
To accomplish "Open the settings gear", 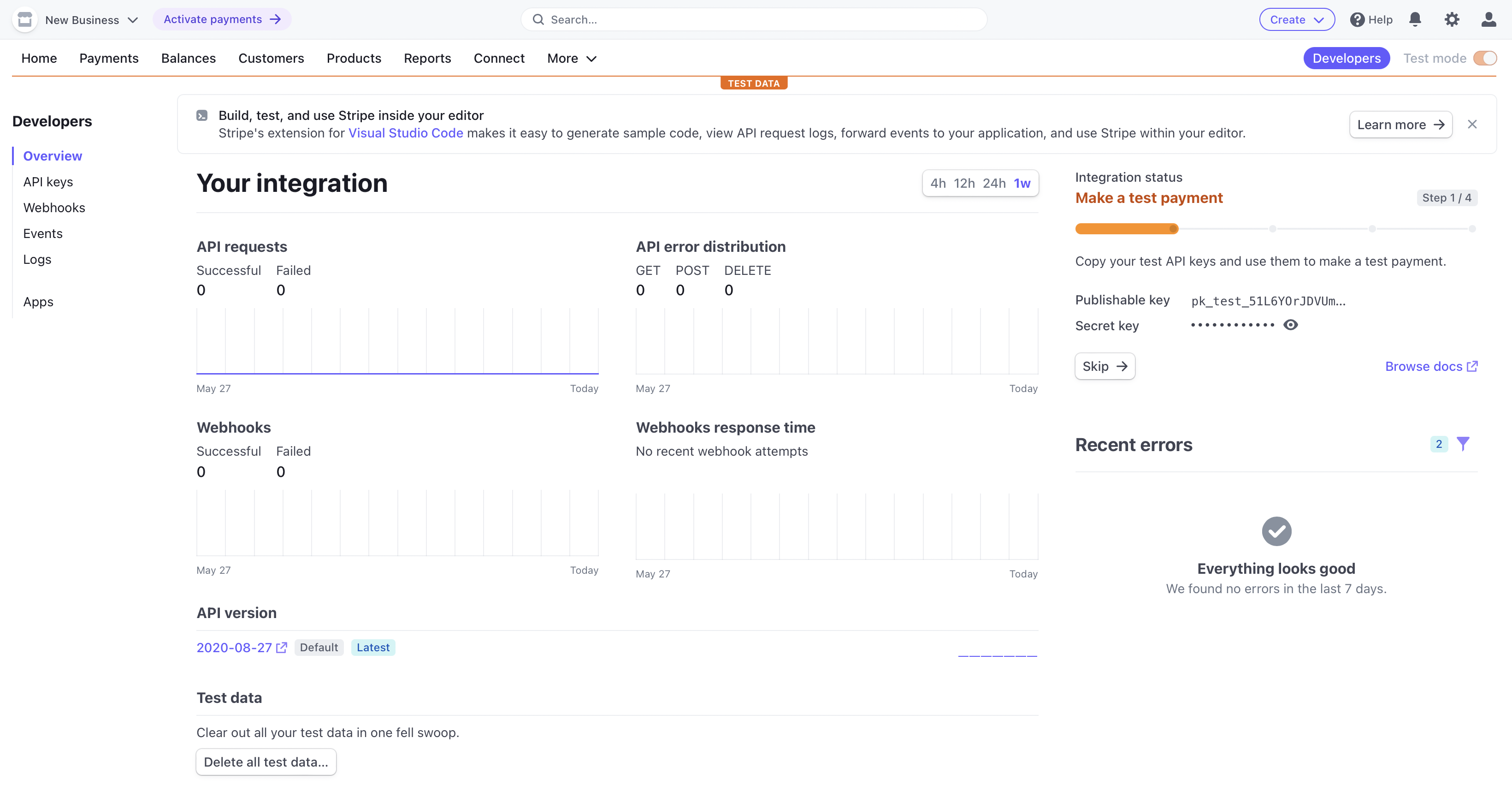I will click(1452, 19).
